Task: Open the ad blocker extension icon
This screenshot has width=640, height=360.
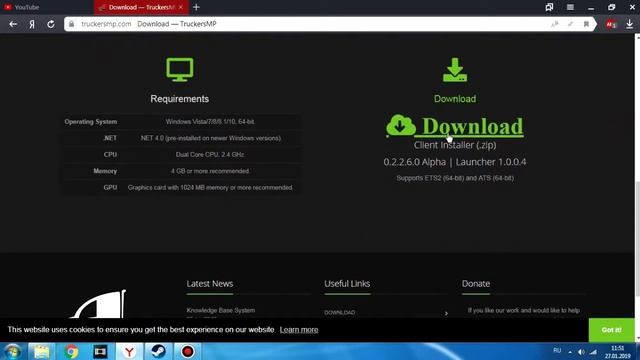Action: pyautogui.click(x=611, y=24)
